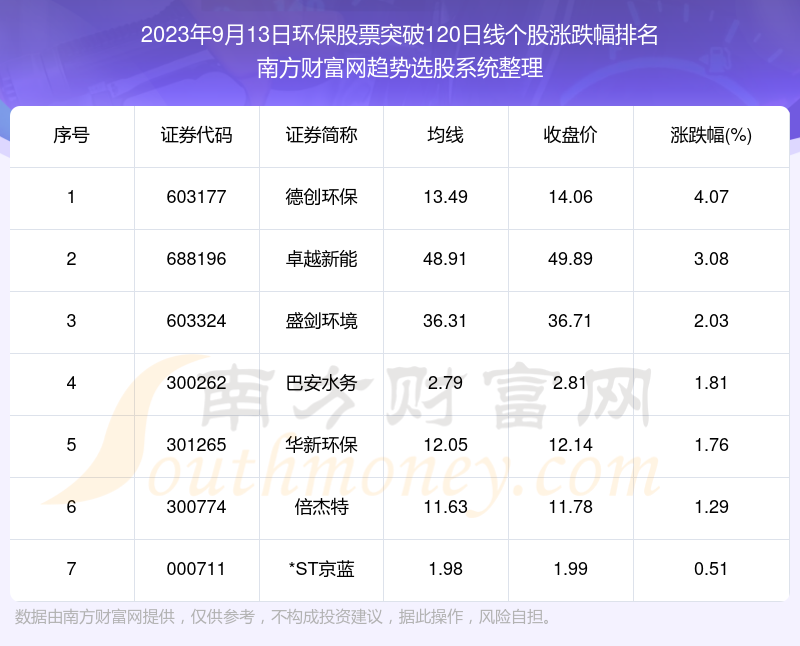Select stock code 300262
Screen dimensions: 800x646
196,383
